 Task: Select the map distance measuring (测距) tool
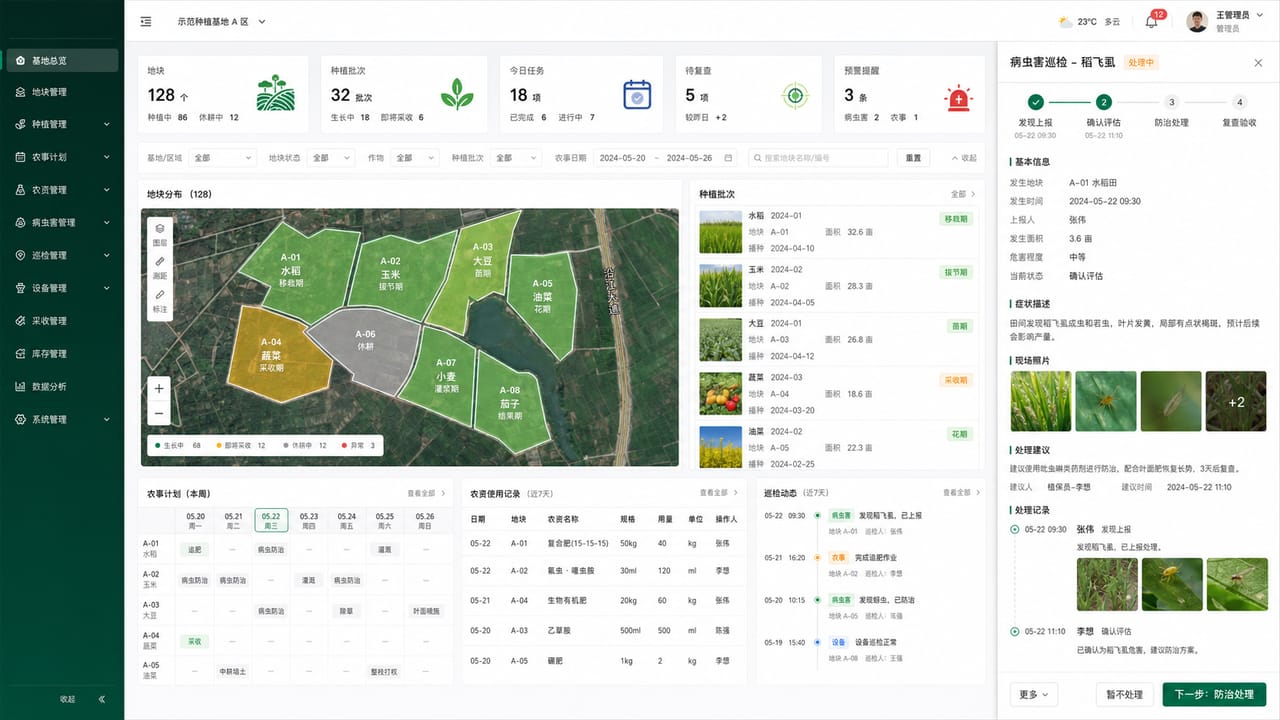pos(160,266)
